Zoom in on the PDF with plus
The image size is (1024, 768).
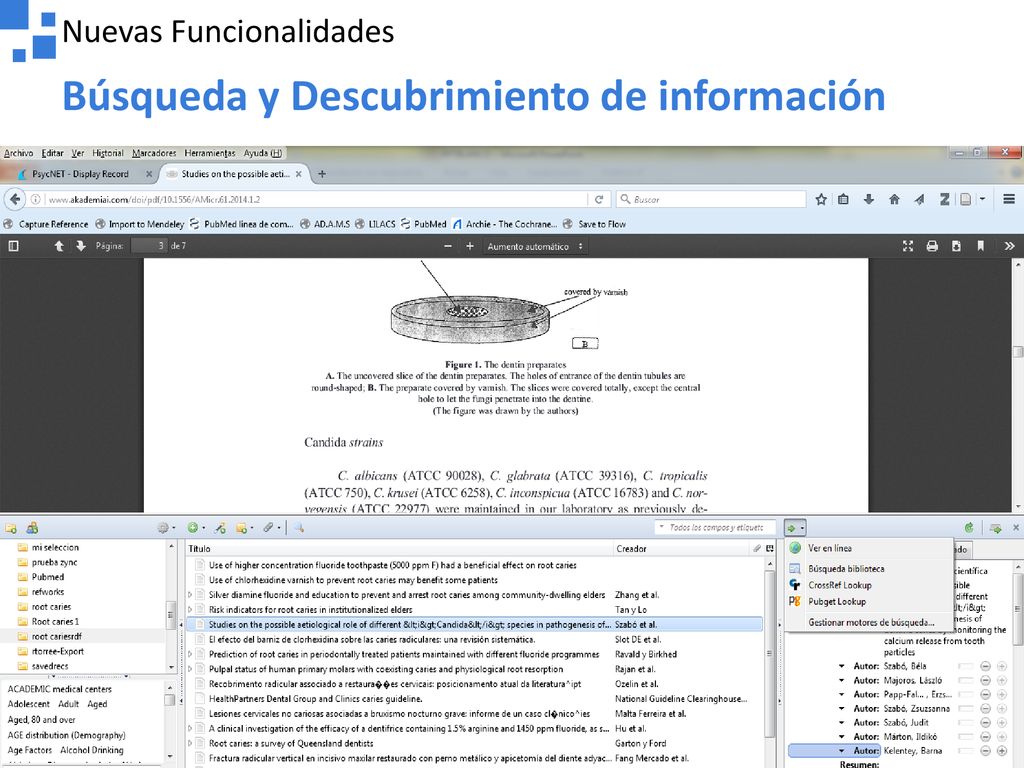470,246
